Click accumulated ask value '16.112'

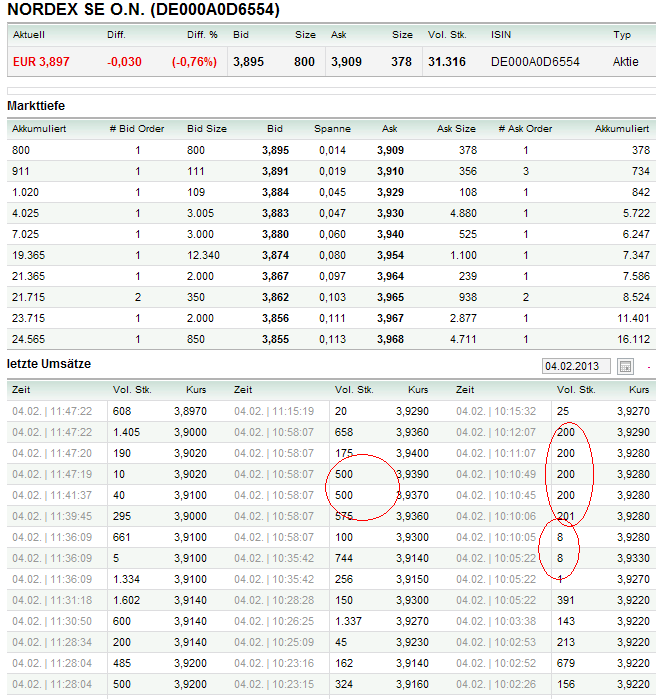pyautogui.click(x=633, y=339)
